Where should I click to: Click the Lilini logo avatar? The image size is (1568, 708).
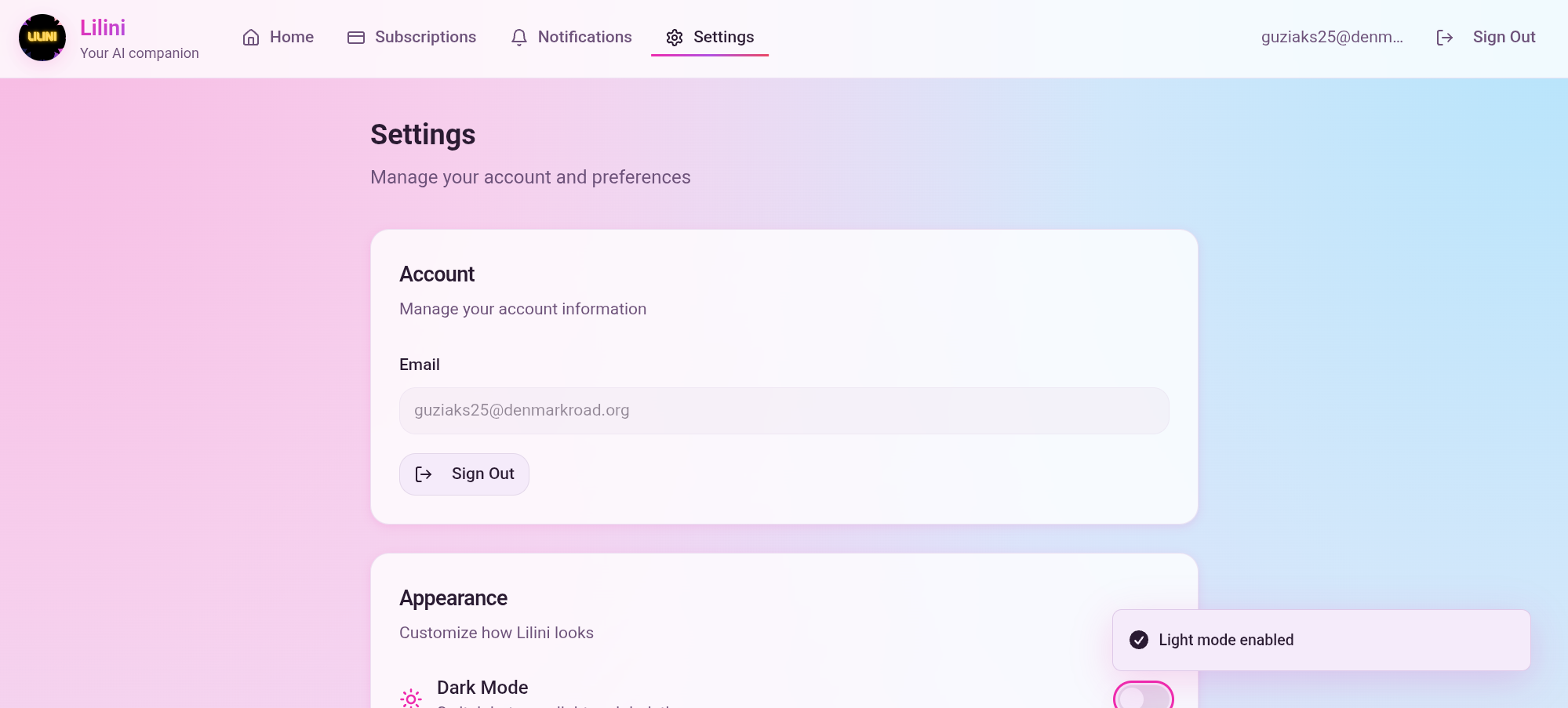pyautogui.click(x=42, y=37)
